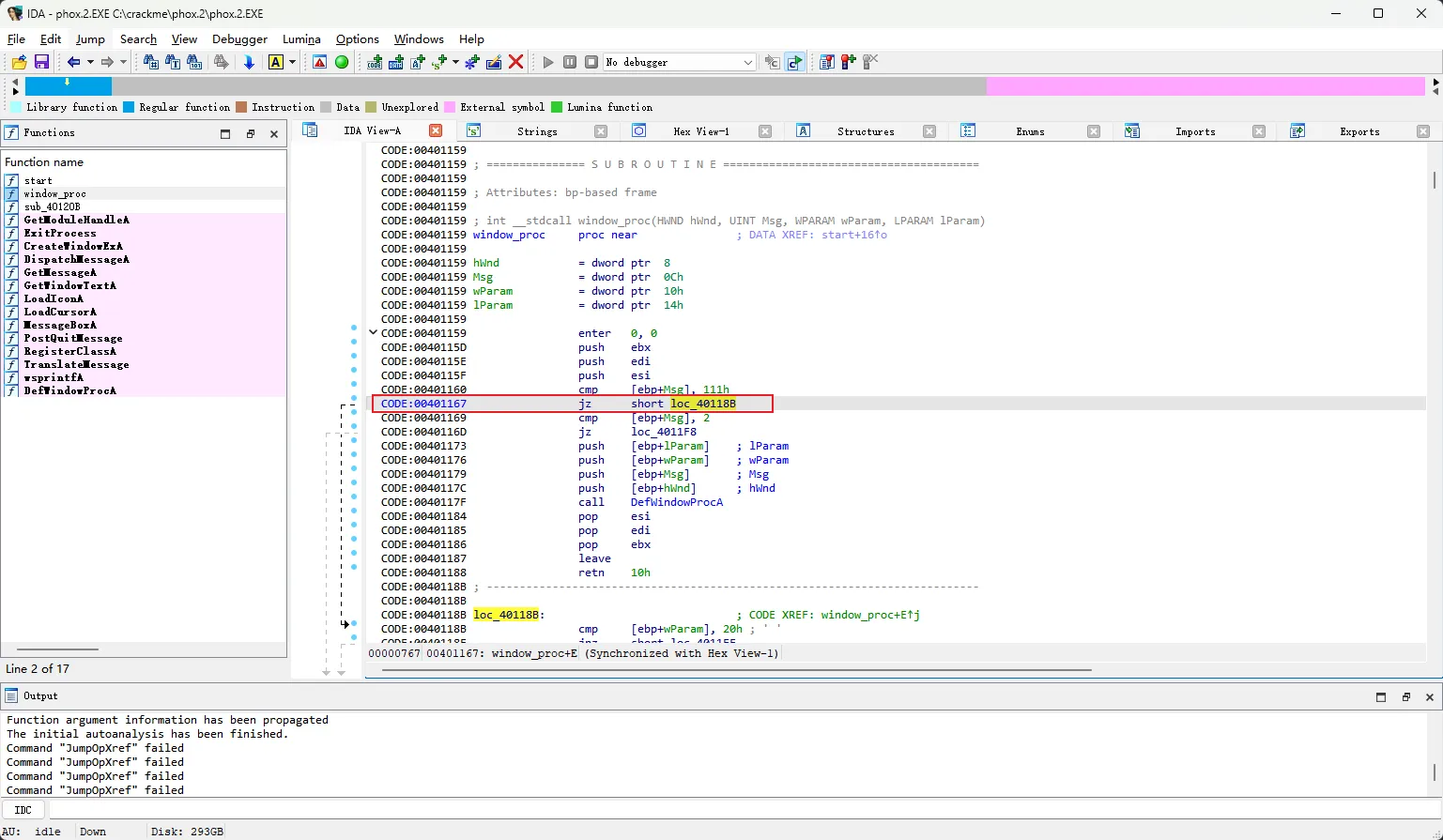Screen dimensions: 1443x840
Task: Click the Save database floppy icon
Action: 41,62
